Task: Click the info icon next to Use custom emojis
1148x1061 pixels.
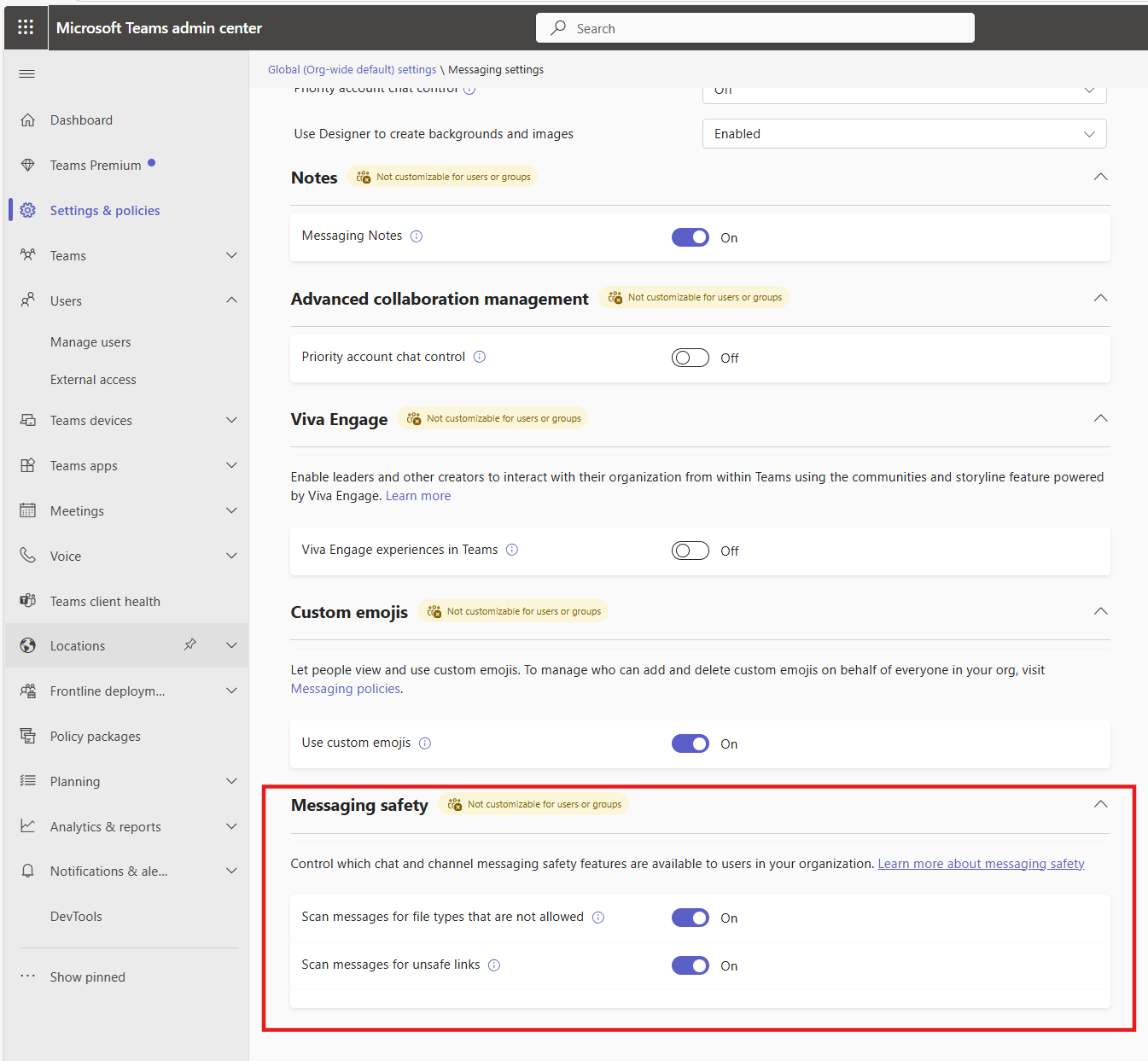Action: coord(425,743)
